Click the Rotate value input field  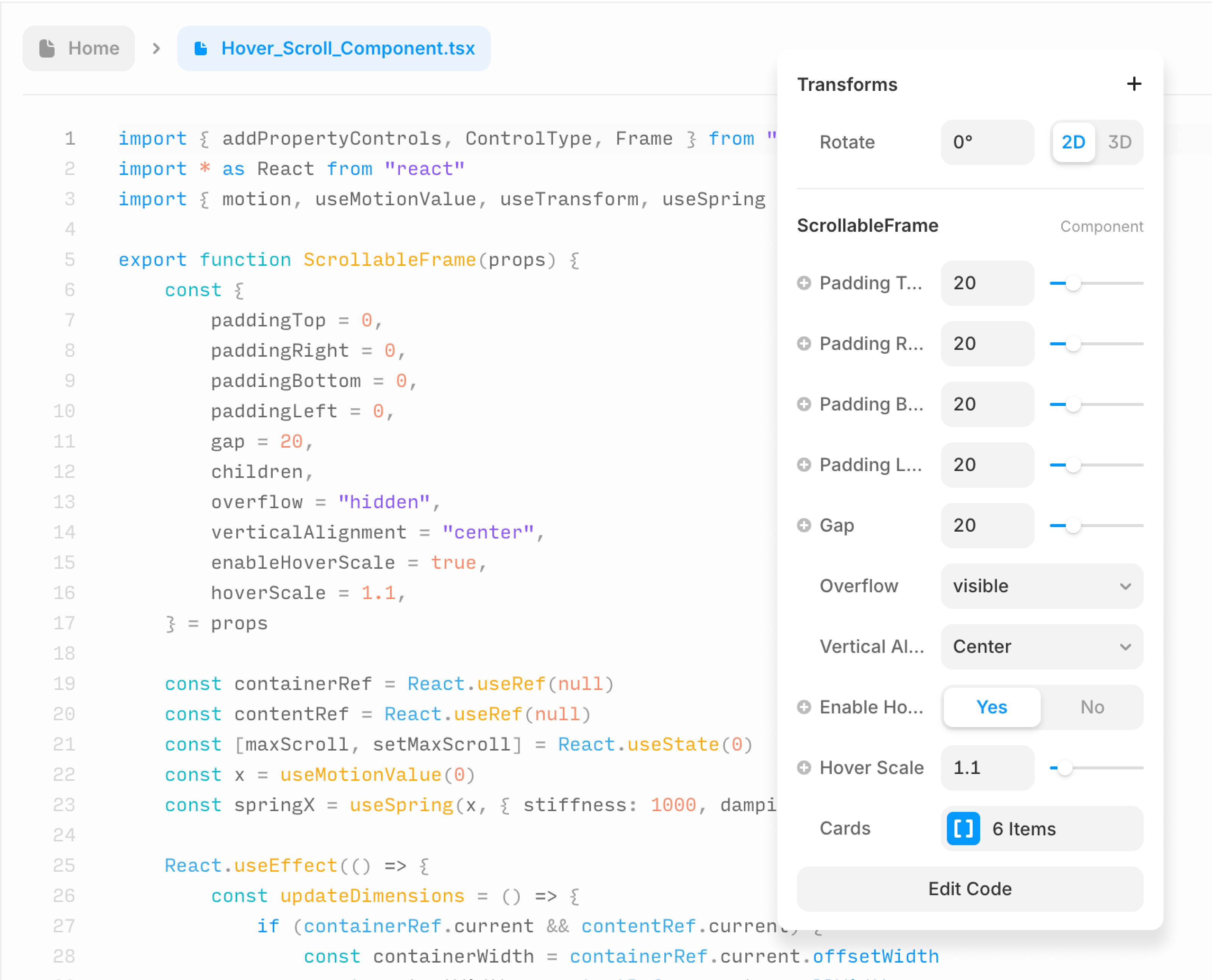coord(987,142)
